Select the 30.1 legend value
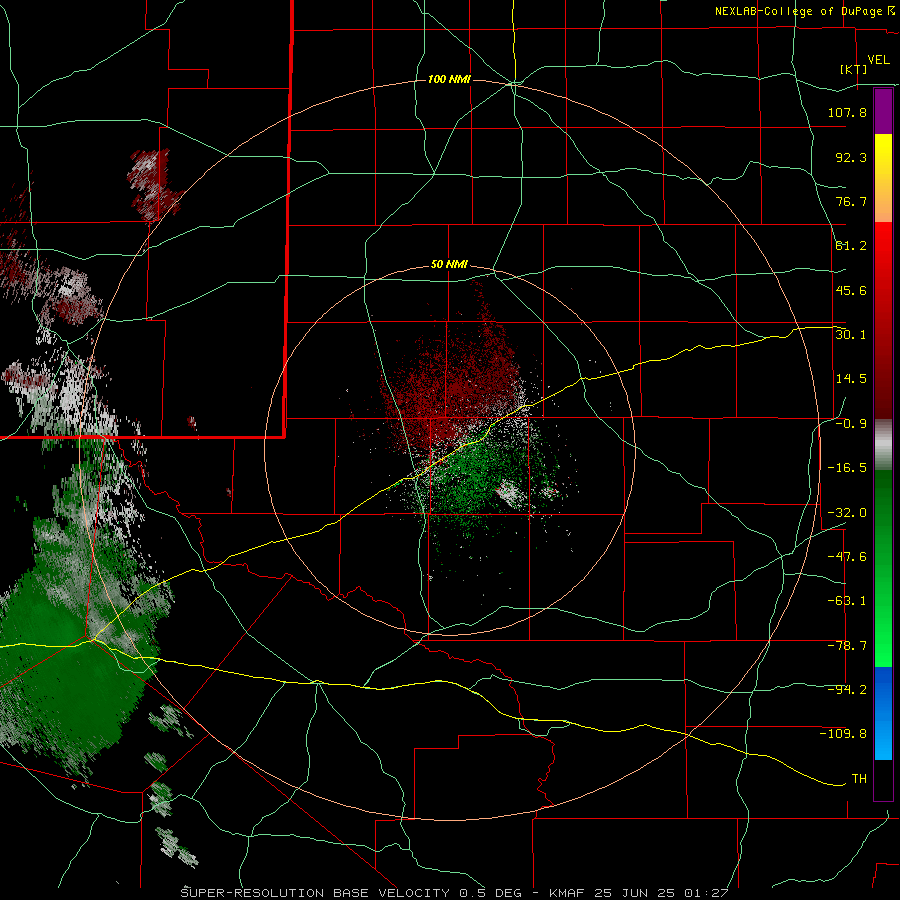Image resolution: width=900 pixels, height=900 pixels. click(x=851, y=335)
